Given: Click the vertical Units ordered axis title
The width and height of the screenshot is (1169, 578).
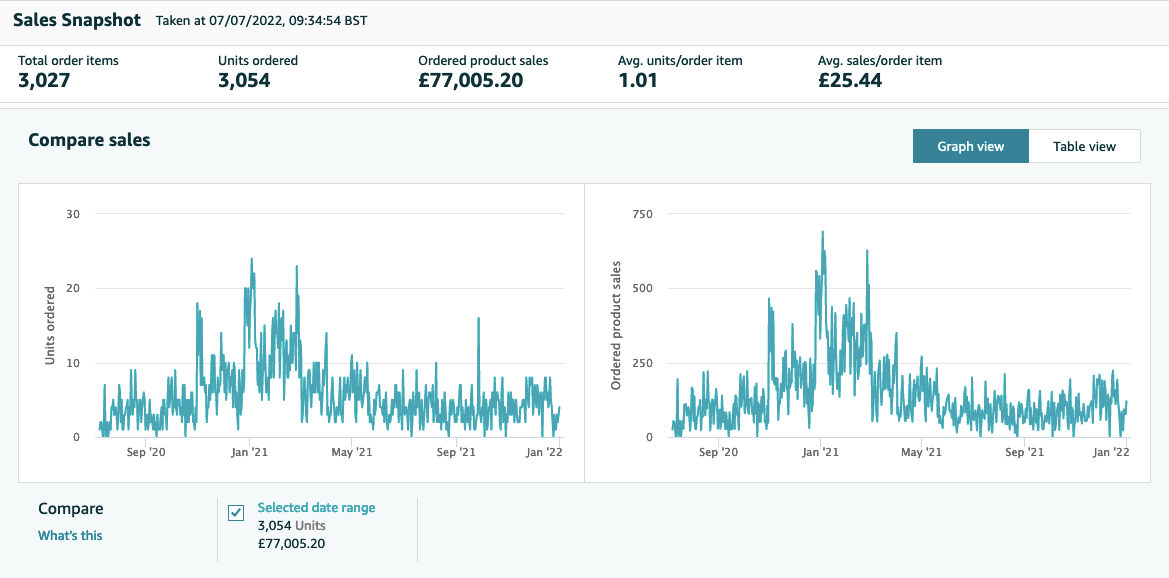Looking at the screenshot, I should 51,325.
